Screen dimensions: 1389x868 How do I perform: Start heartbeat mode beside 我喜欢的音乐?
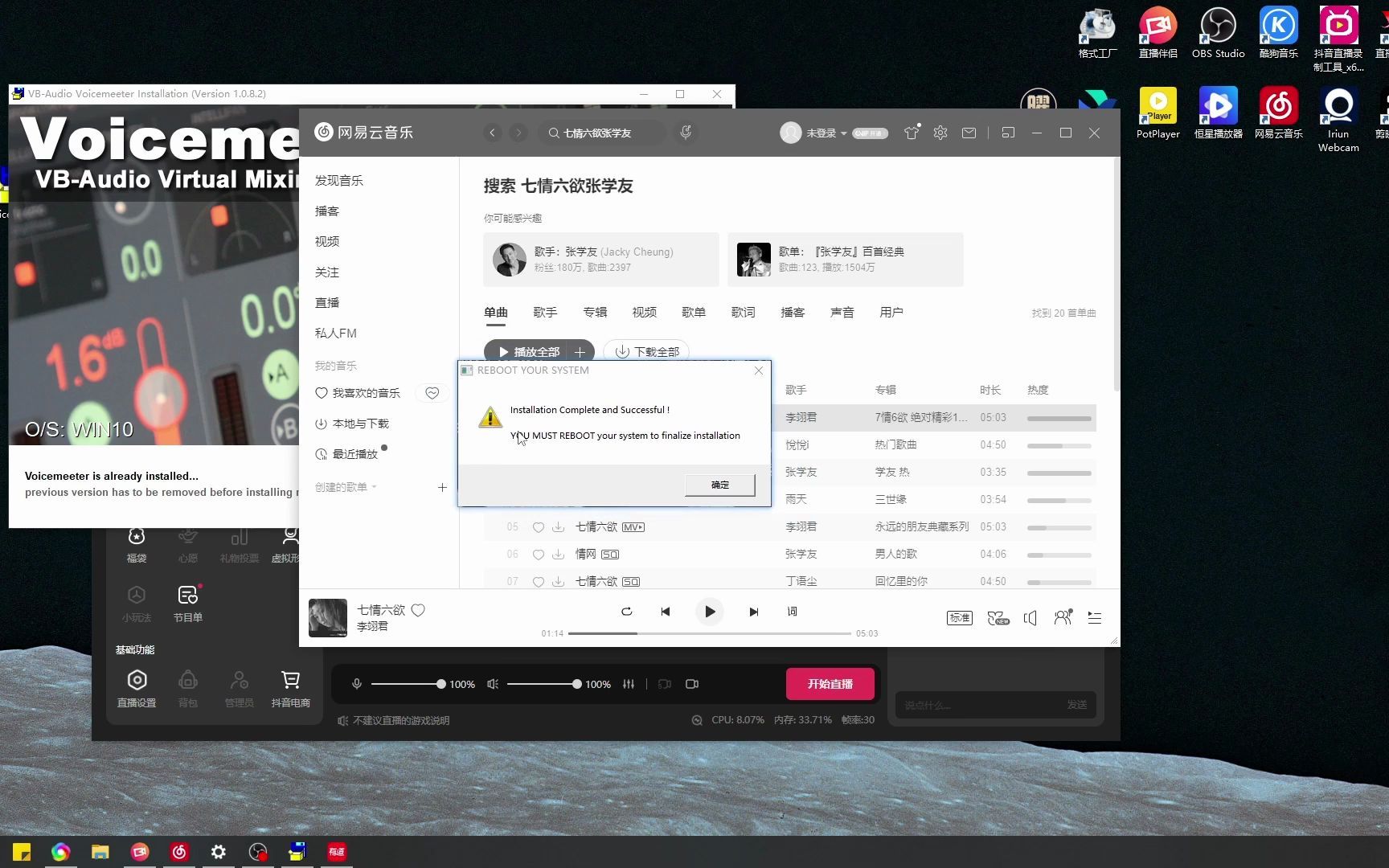pos(432,393)
